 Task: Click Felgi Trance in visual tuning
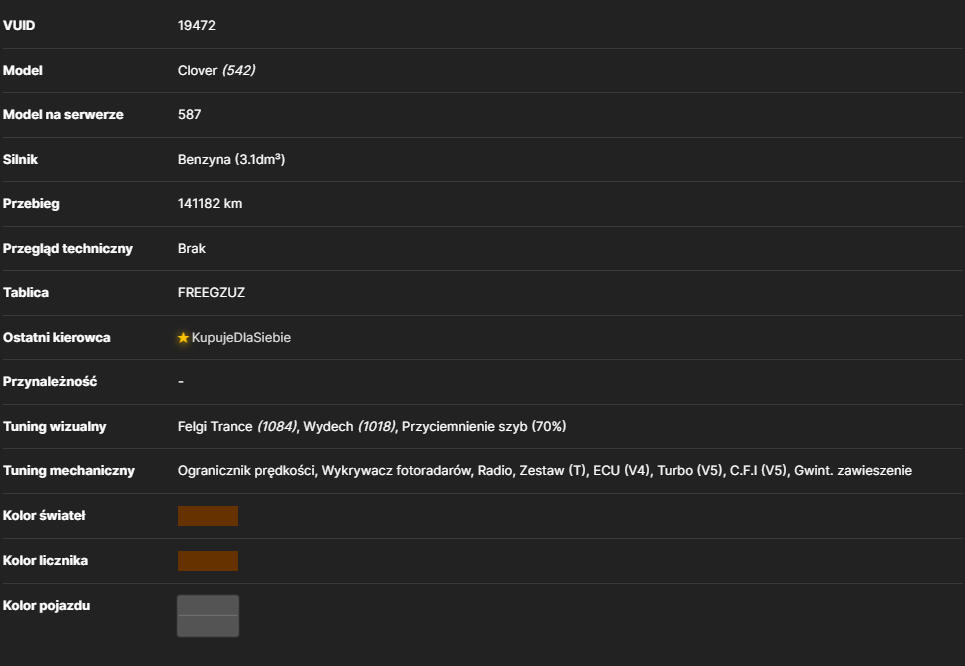coord(215,427)
